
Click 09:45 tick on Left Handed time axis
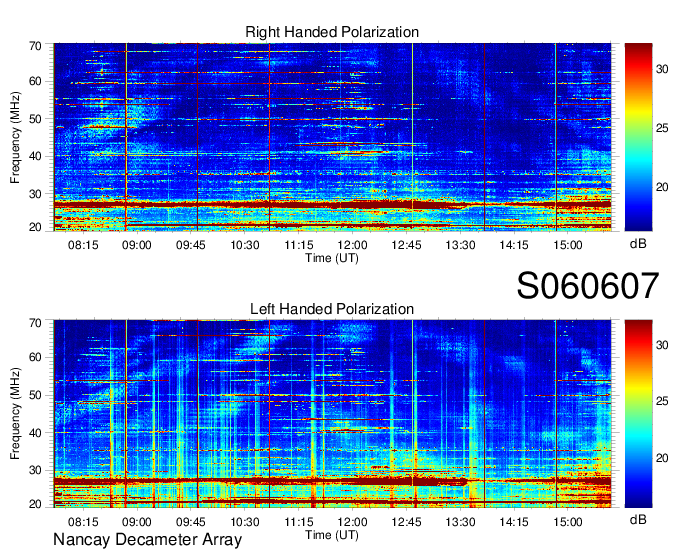point(190,522)
